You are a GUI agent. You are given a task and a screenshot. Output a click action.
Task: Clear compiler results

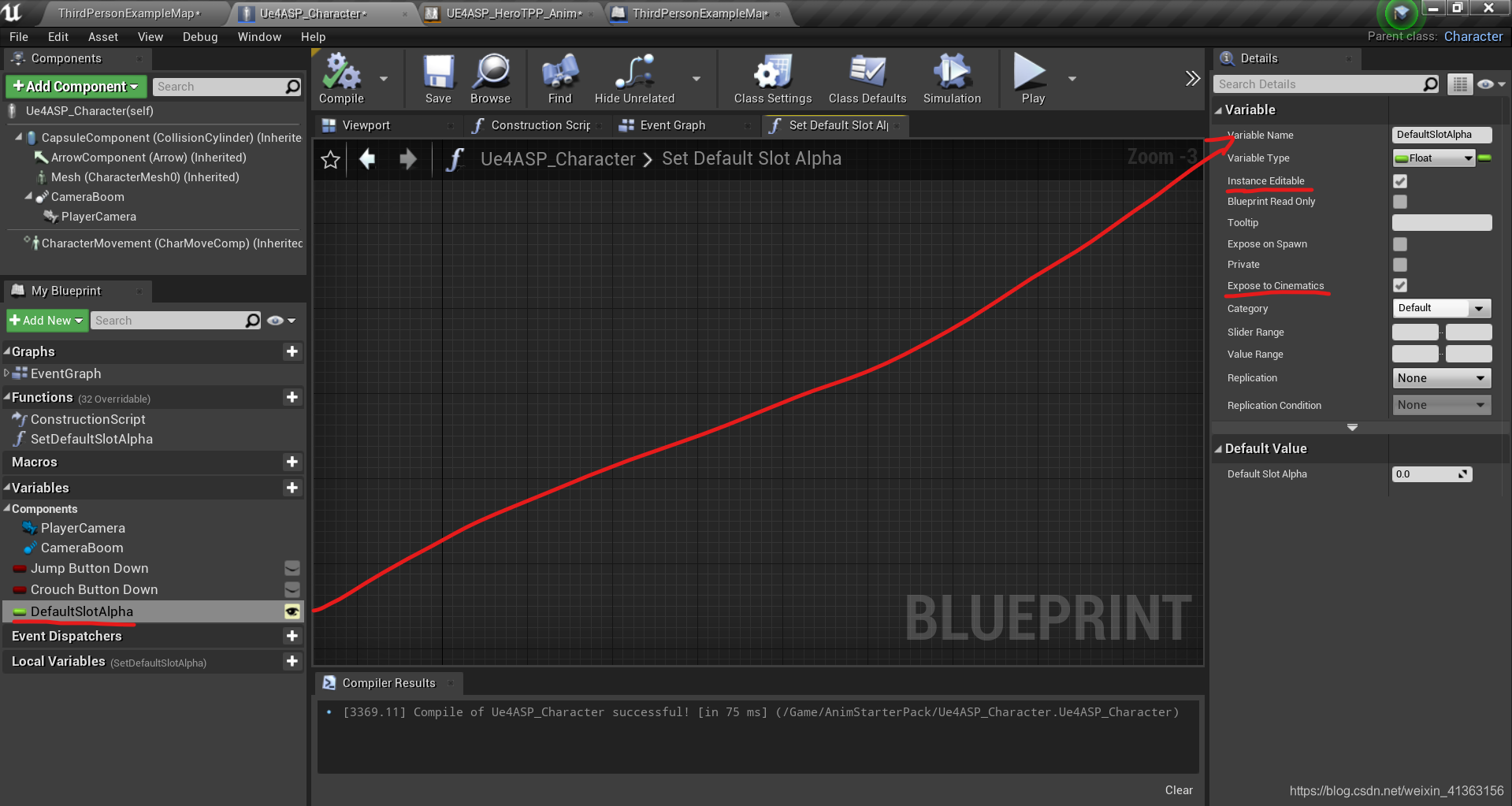(1179, 790)
